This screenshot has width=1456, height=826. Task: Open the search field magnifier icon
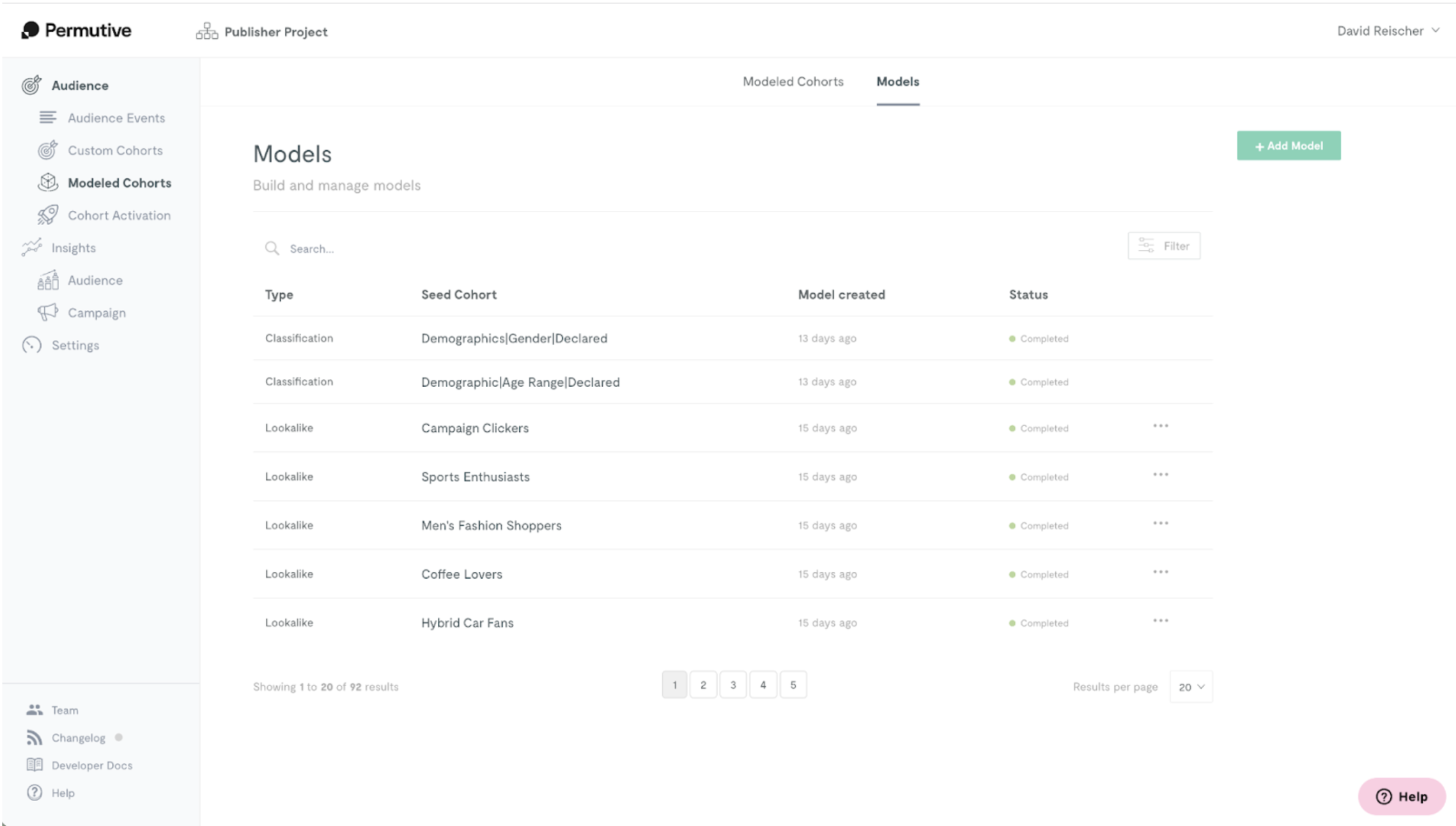point(272,249)
